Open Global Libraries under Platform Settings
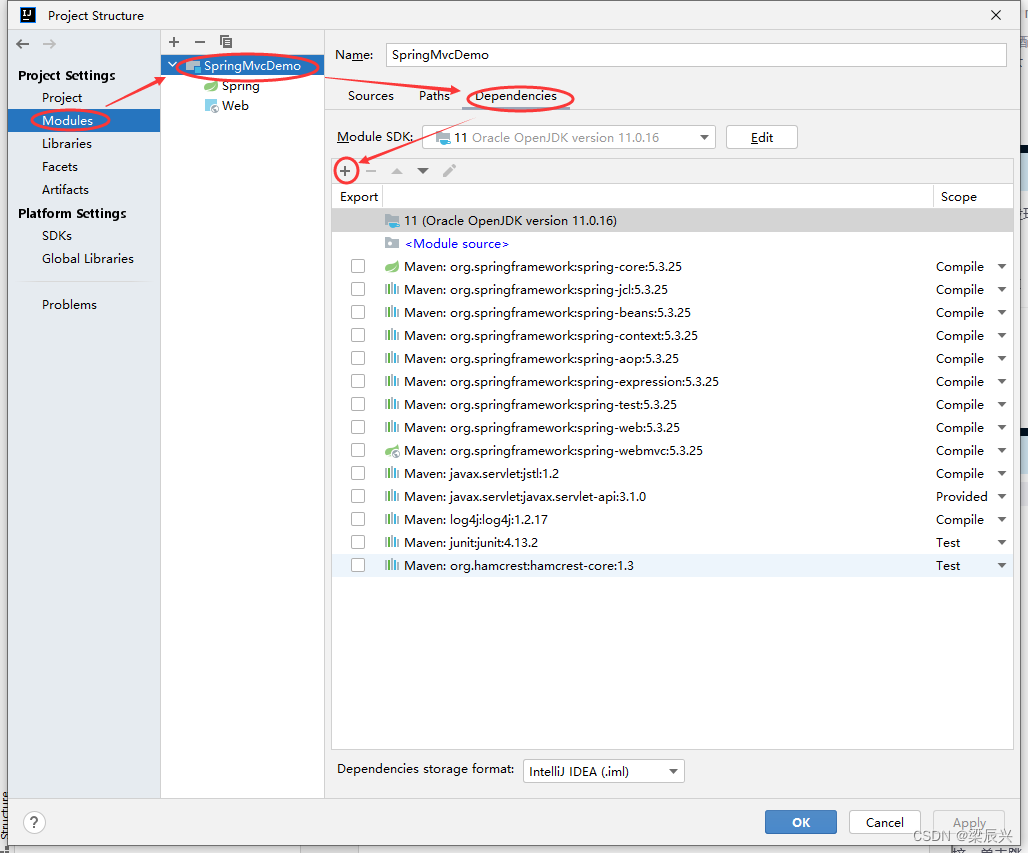 click(x=88, y=258)
